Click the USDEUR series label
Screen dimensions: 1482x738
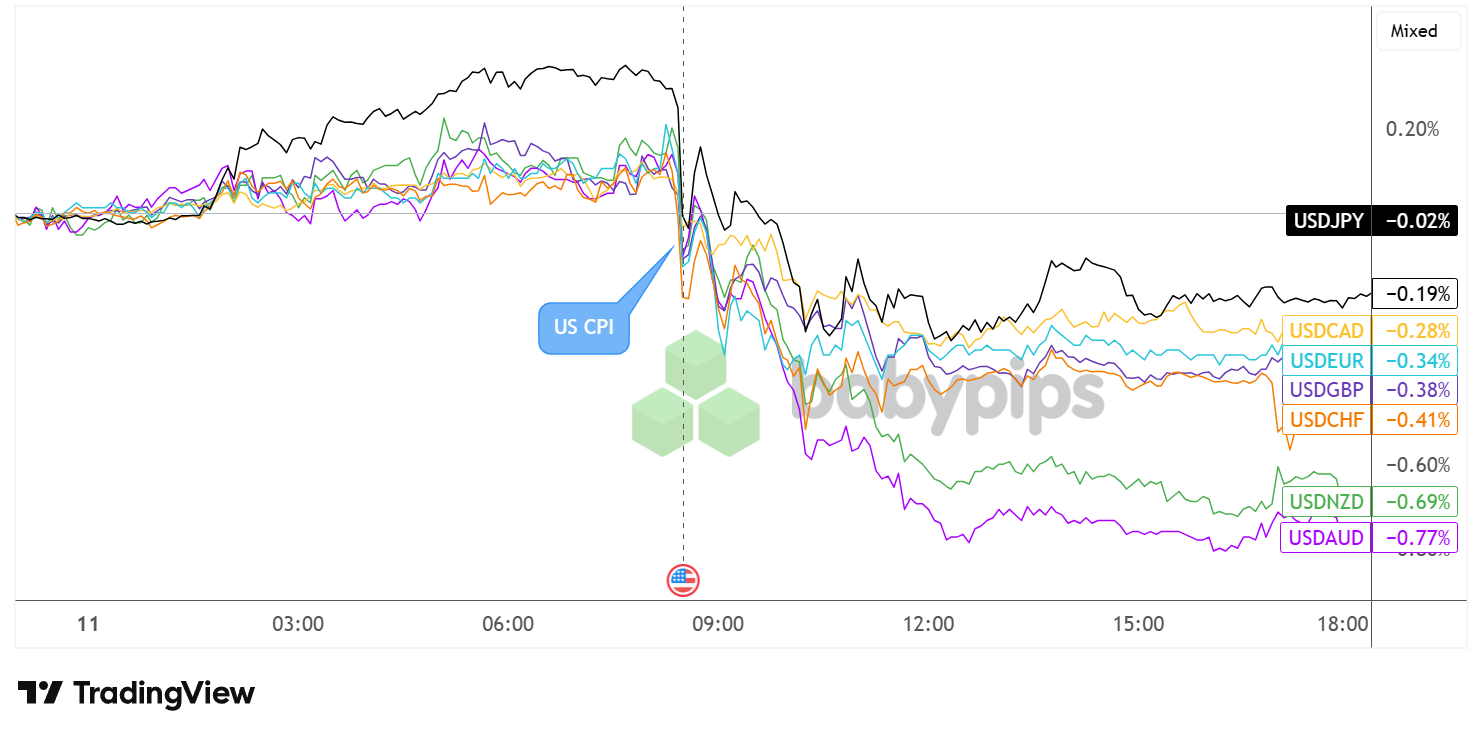pos(1327,360)
